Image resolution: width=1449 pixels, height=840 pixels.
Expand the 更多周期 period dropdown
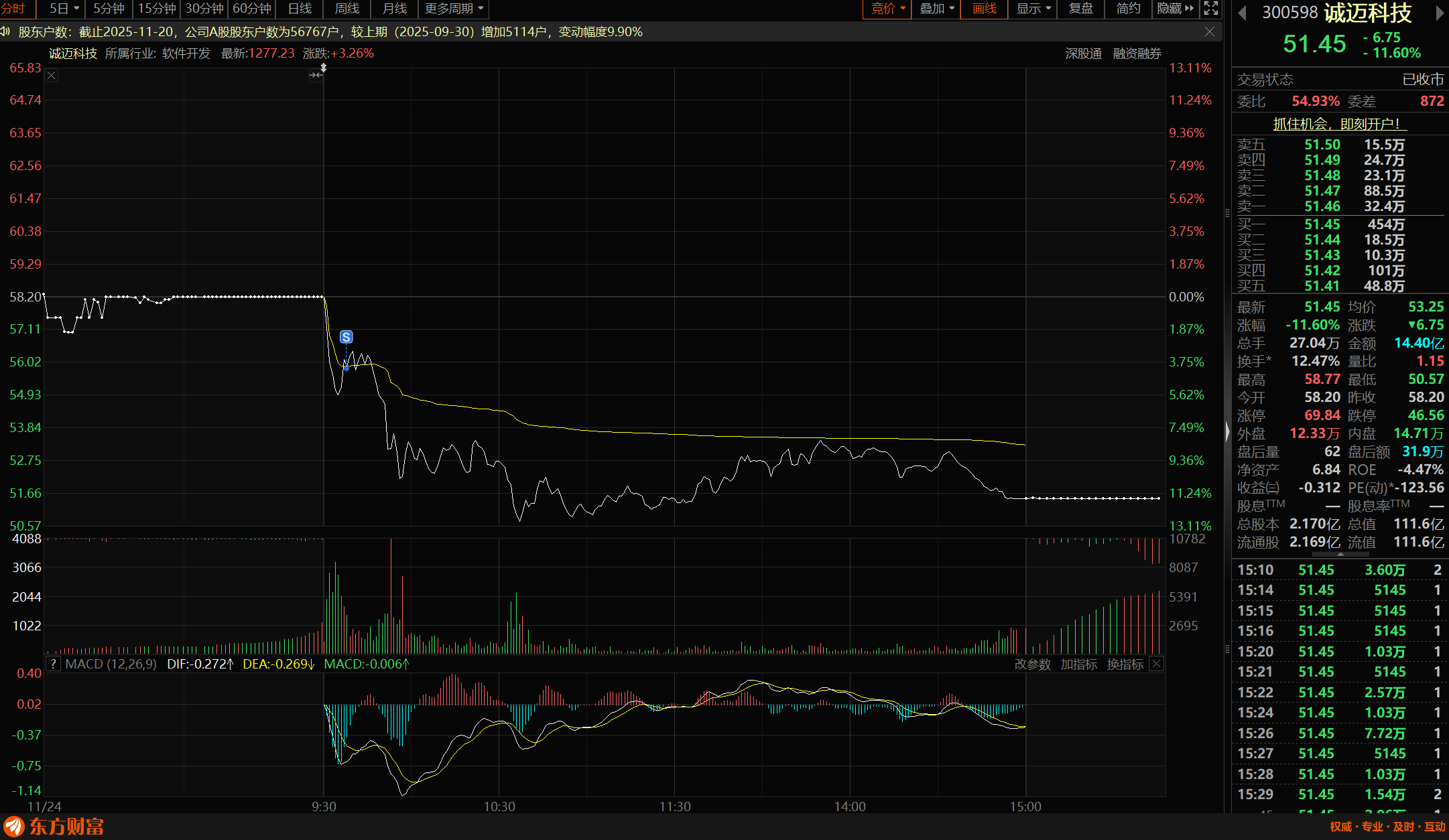(x=453, y=9)
